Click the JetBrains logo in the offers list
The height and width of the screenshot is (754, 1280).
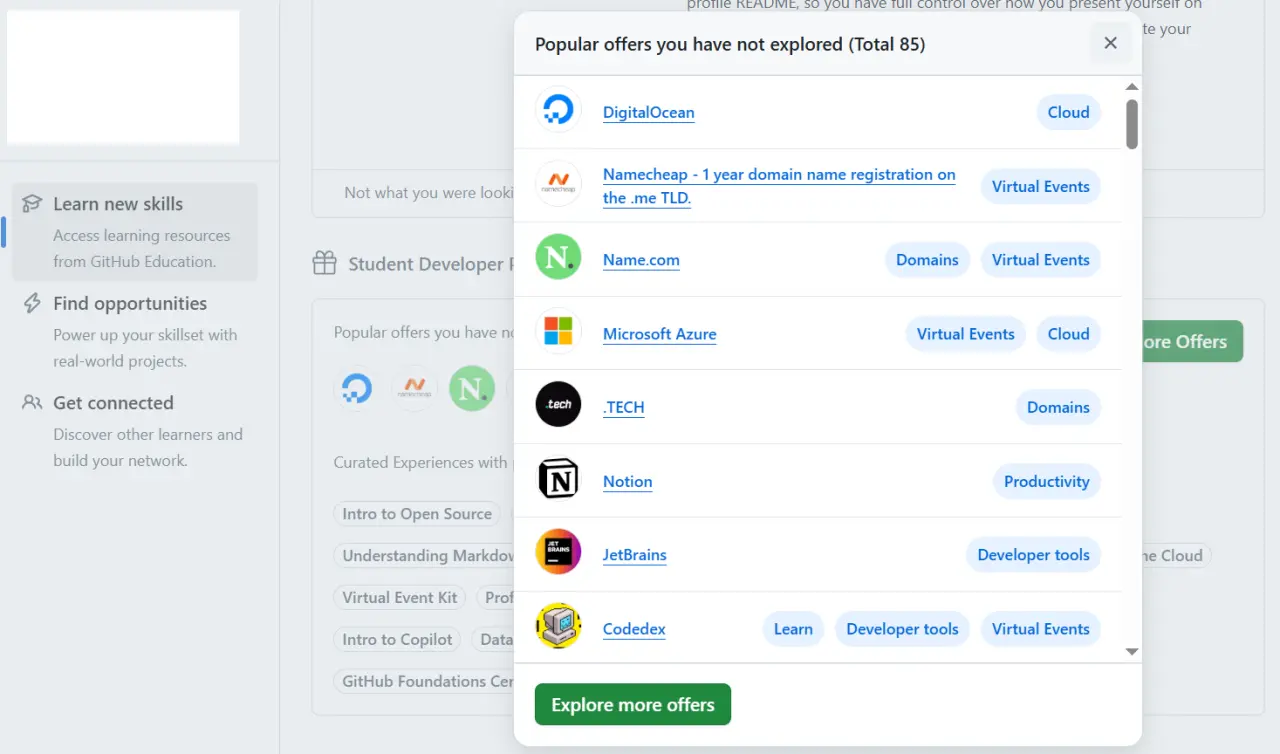(558, 554)
